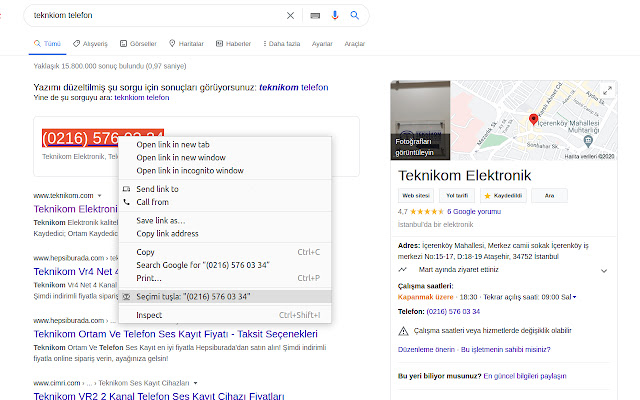Expand dropdown arrow beside cimri.com breadcrumb
The height and width of the screenshot is (400, 640).
click(196, 383)
